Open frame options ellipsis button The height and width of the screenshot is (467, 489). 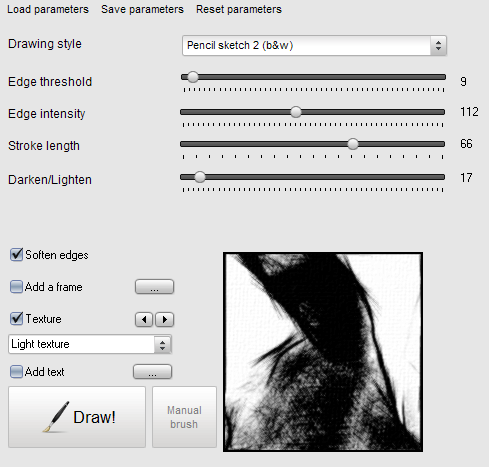click(x=154, y=287)
